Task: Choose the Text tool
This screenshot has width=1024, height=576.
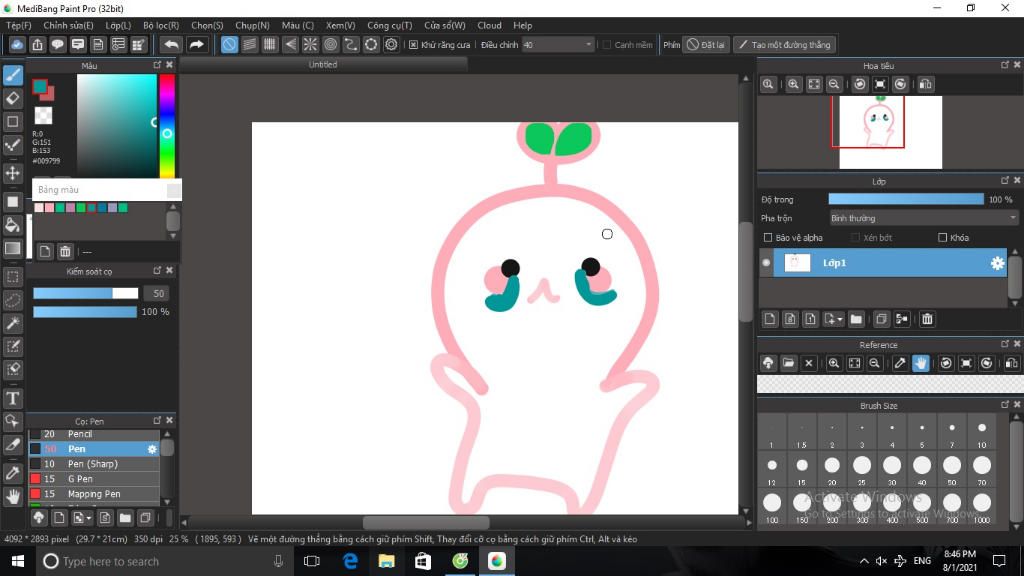Action: [x=12, y=398]
